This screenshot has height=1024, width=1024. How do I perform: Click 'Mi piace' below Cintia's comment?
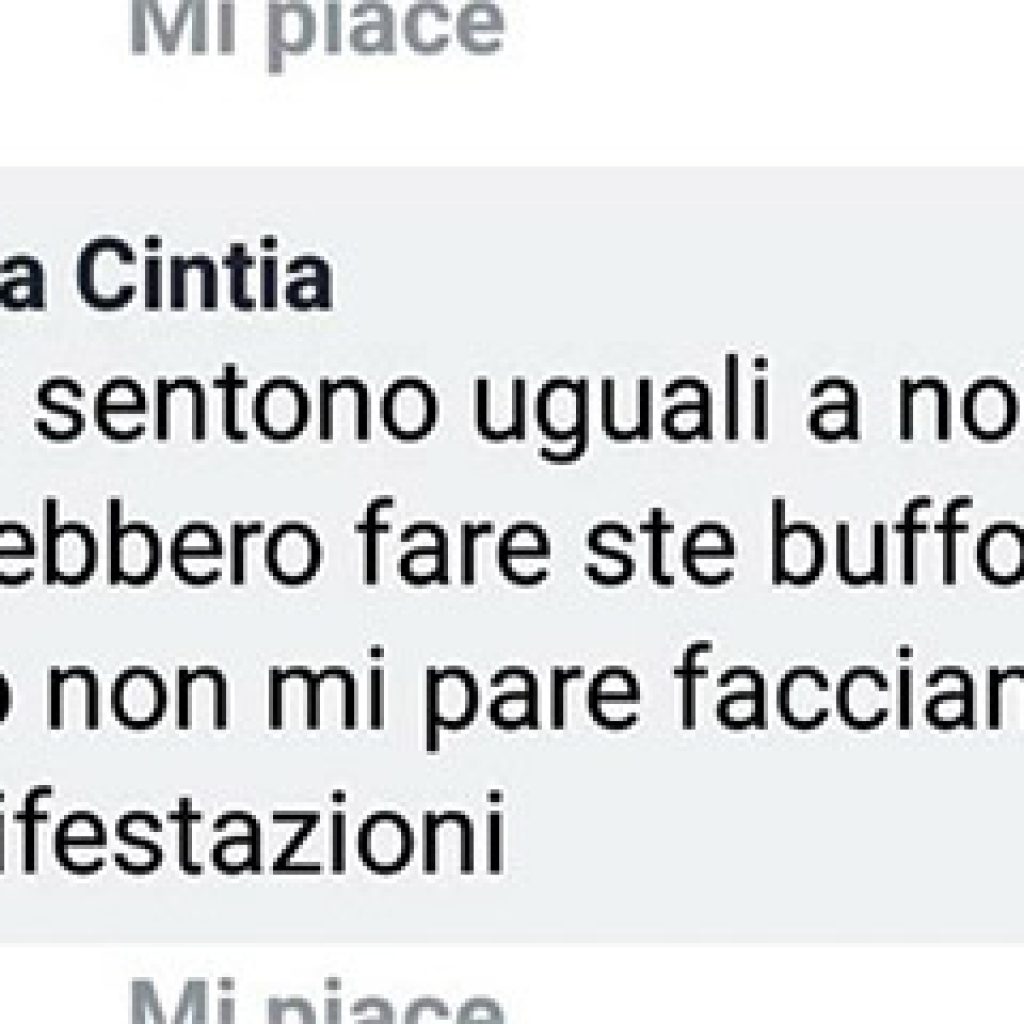tap(317, 1000)
